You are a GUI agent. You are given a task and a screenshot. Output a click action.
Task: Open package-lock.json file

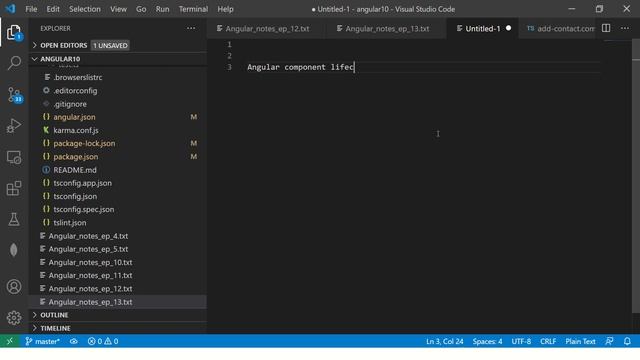point(84,143)
